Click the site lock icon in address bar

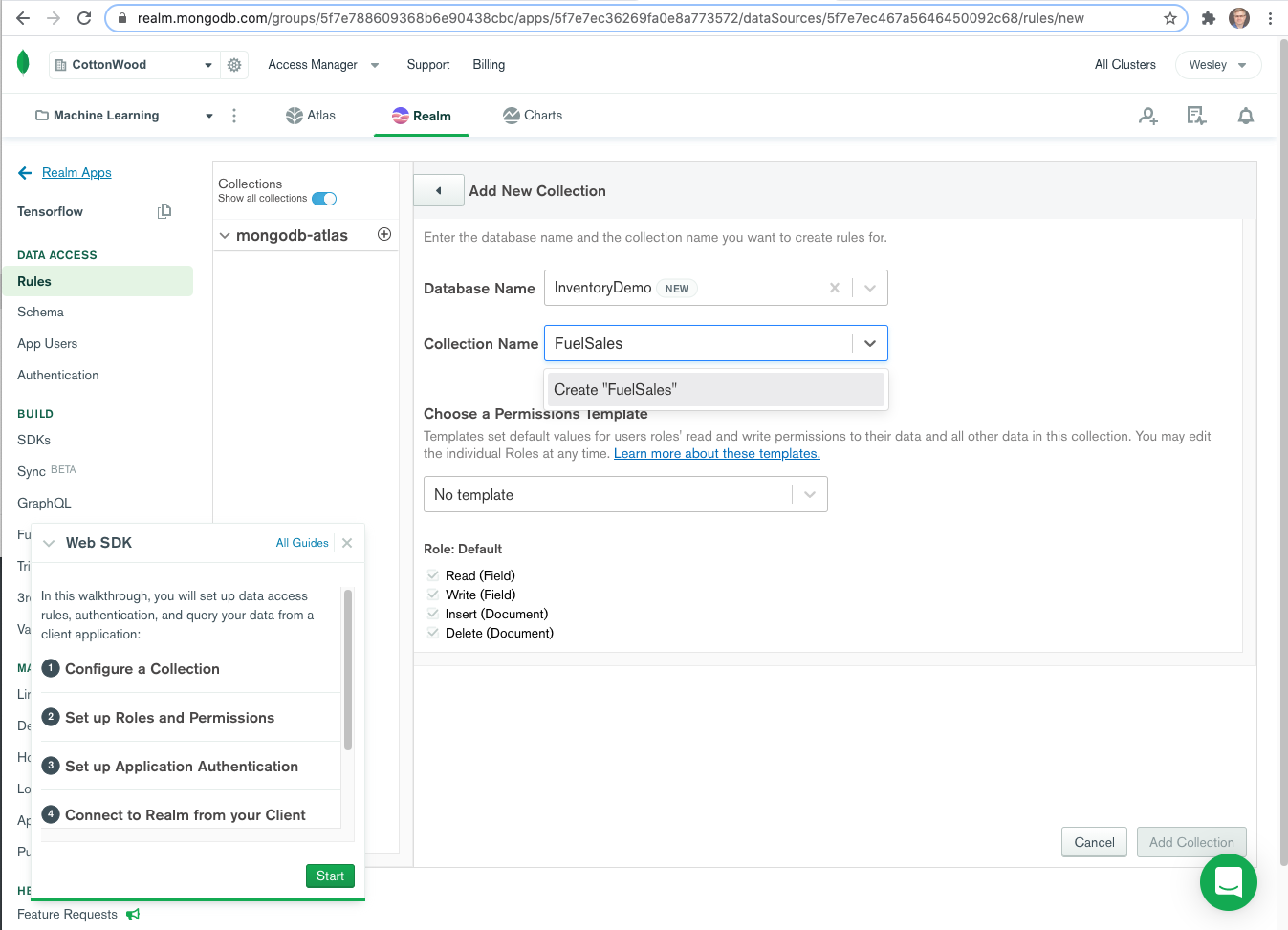pyautogui.click(x=121, y=18)
